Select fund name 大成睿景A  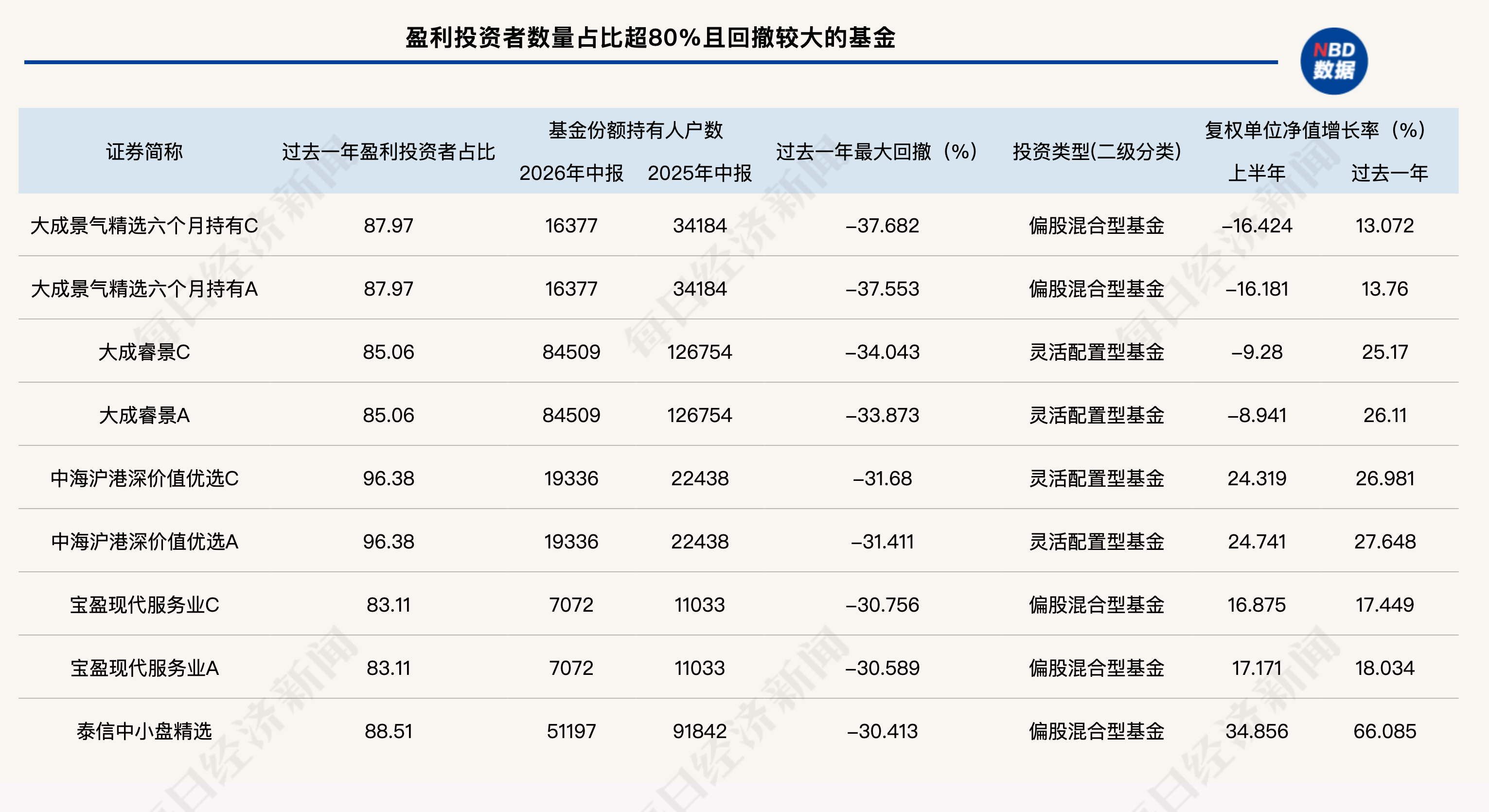[144, 415]
